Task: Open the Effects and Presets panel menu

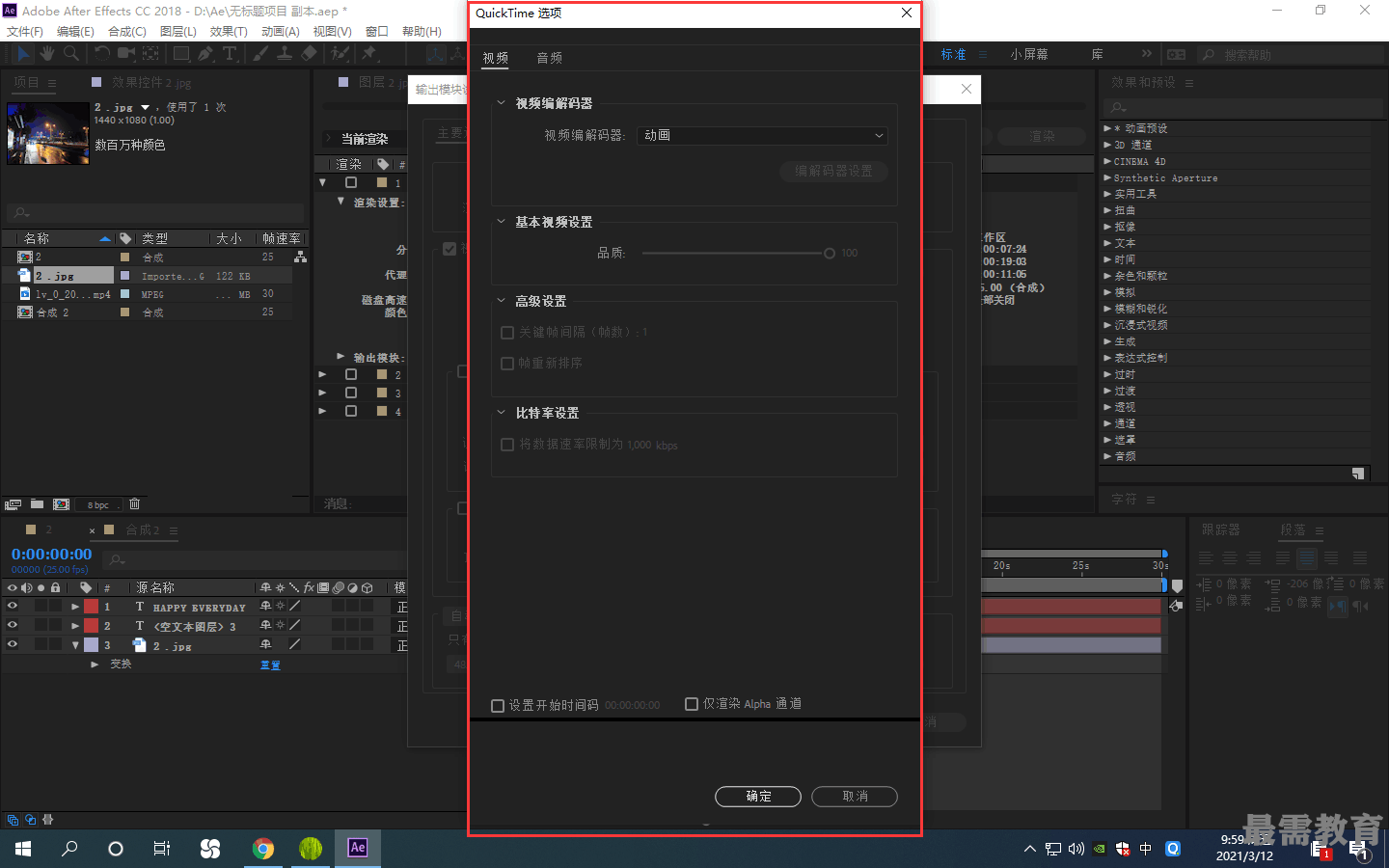Action: (1189, 84)
